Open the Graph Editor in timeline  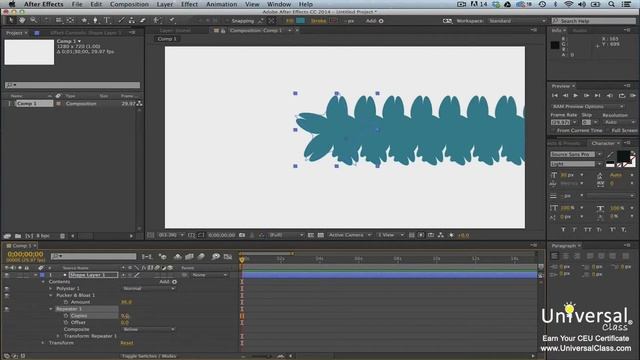[228, 256]
